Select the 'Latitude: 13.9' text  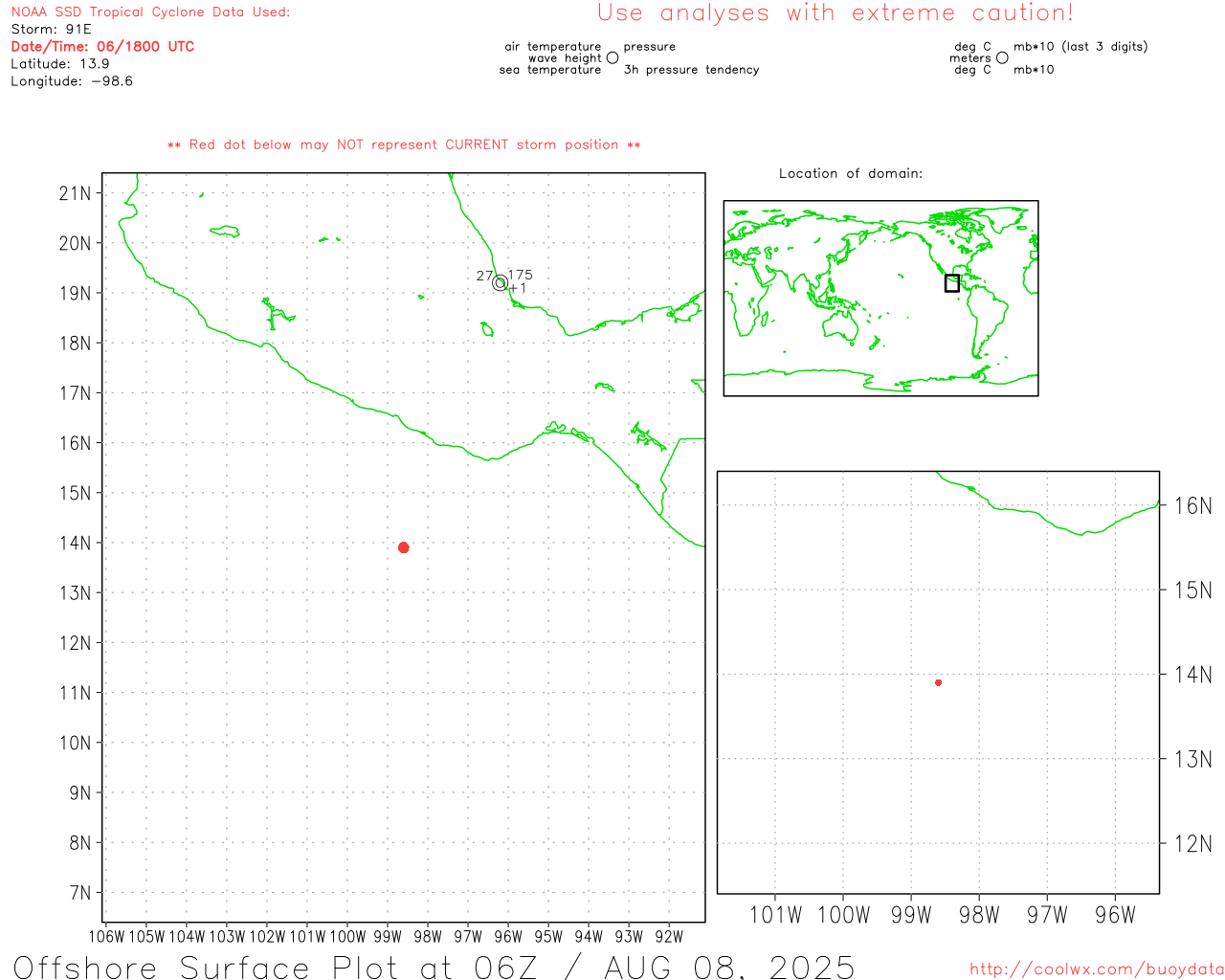60,63
